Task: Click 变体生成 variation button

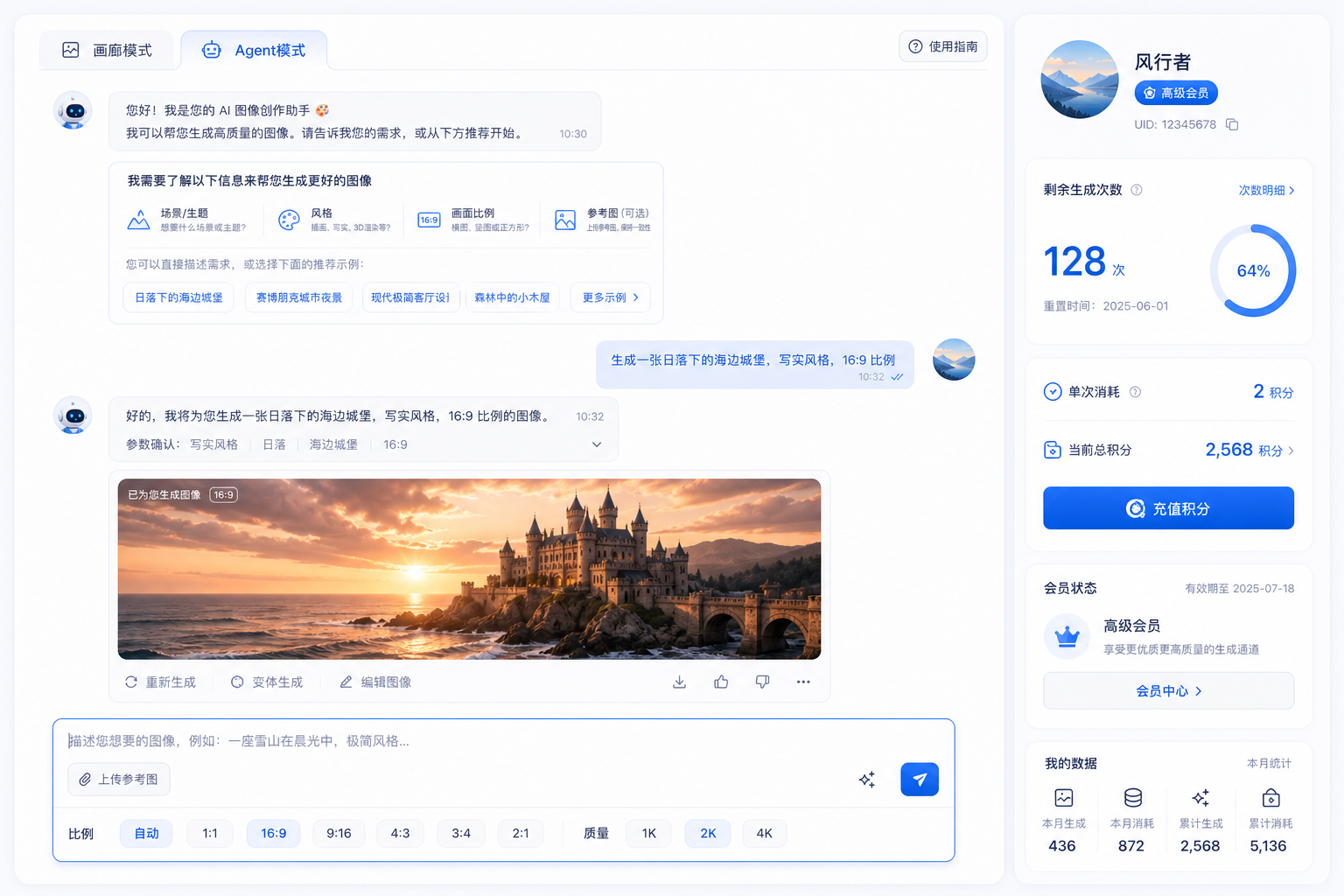Action: (x=267, y=682)
